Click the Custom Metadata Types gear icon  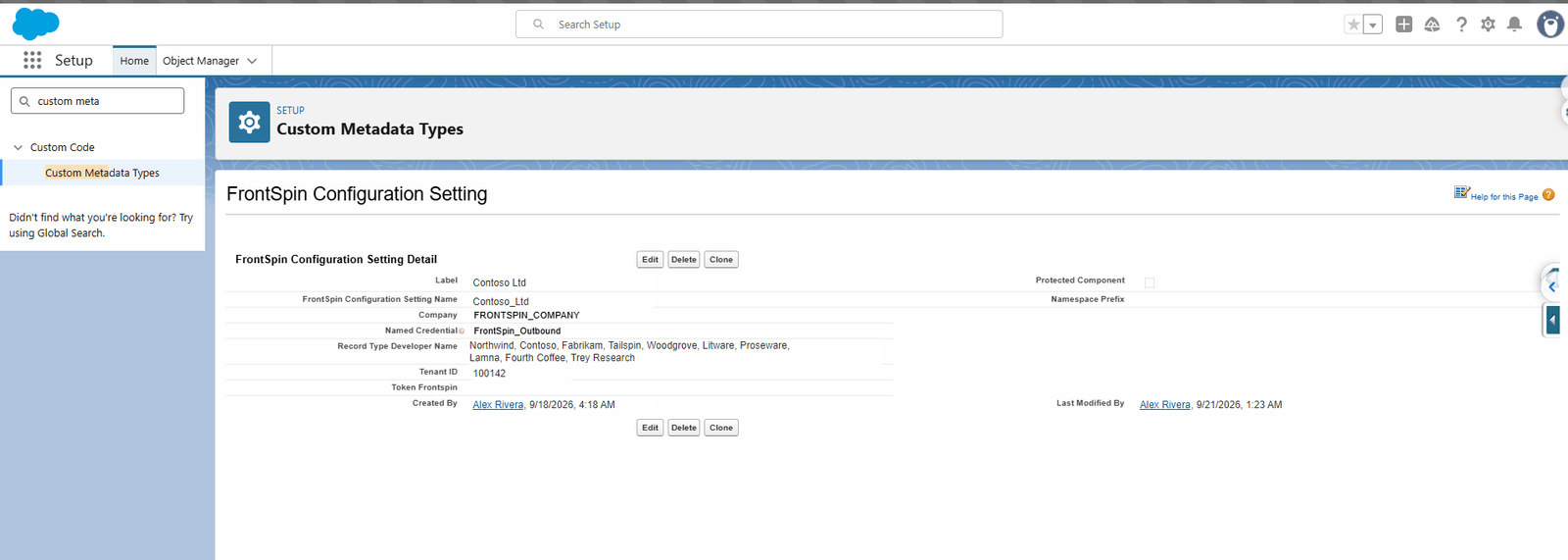point(249,123)
